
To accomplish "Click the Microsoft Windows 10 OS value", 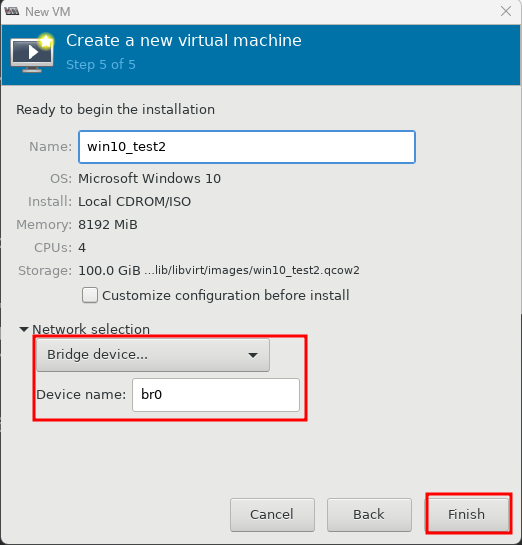I will (149, 178).
